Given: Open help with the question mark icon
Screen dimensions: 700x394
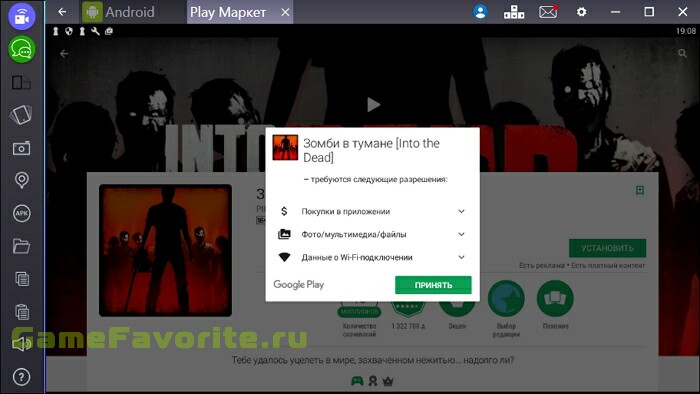Looking at the screenshot, I should click(21, 377).
